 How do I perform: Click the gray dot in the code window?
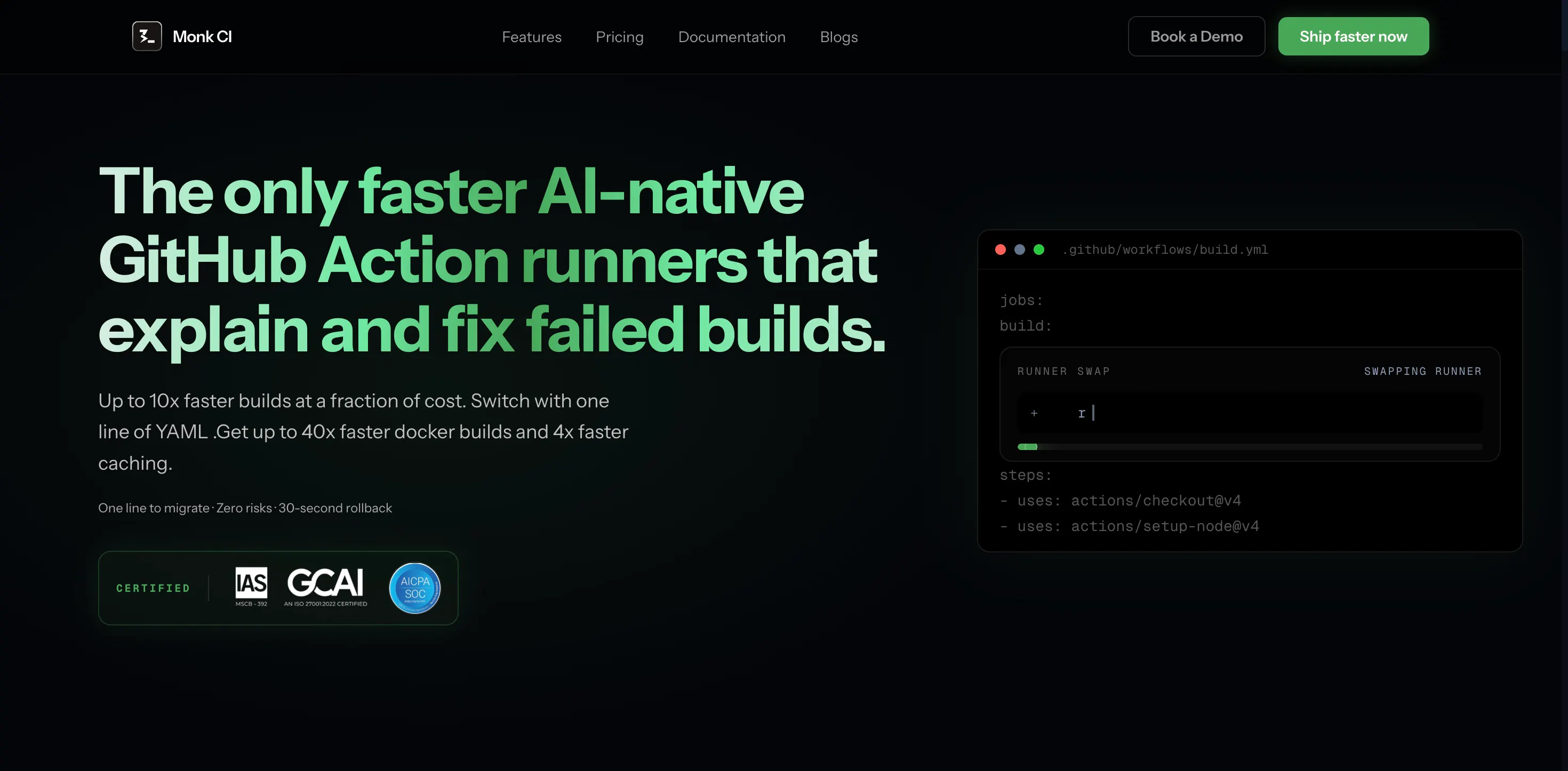pos(1020,250)
